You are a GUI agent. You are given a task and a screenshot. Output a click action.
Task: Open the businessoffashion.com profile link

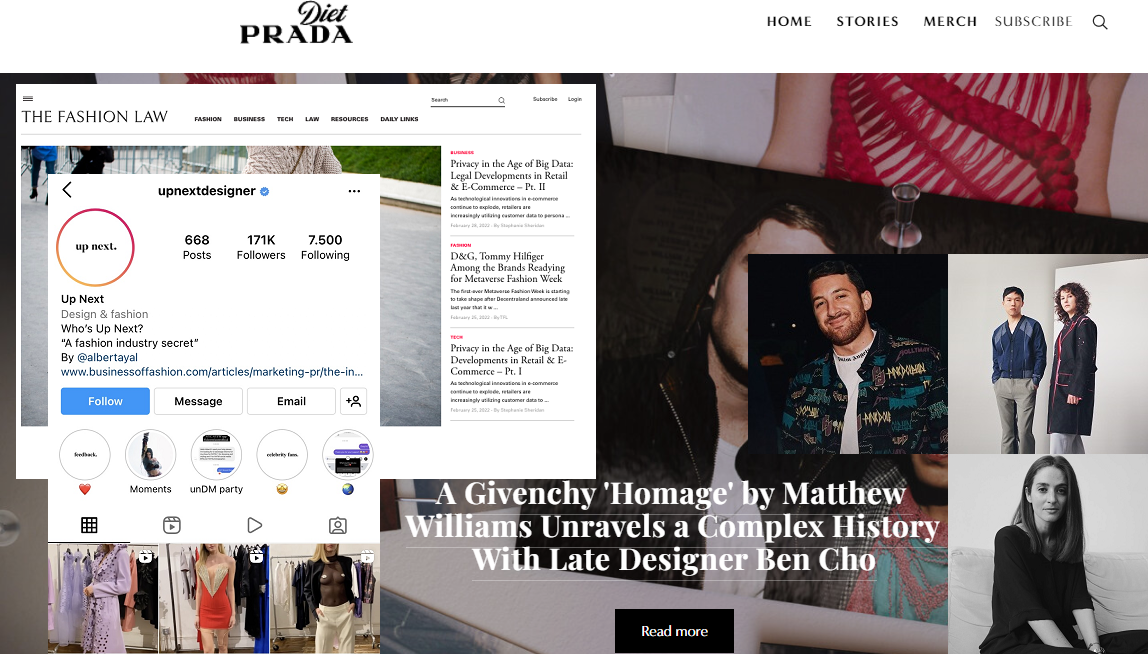tap(212, 372)
